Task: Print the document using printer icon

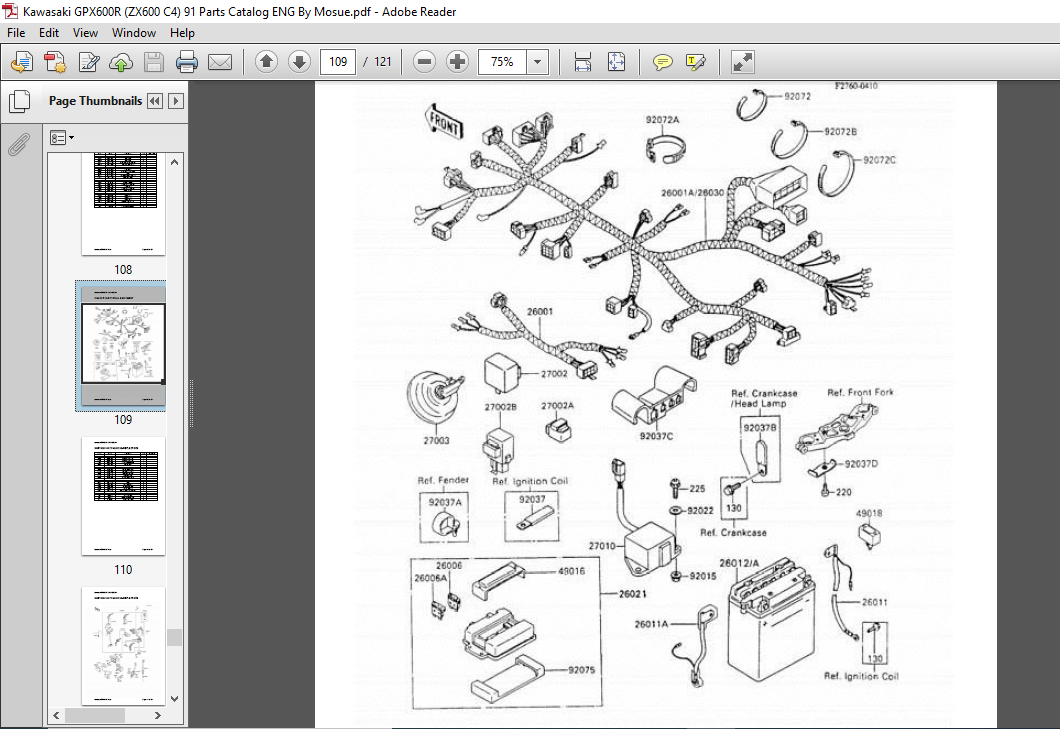Action: pyautogui.click(x=187, y=62)
